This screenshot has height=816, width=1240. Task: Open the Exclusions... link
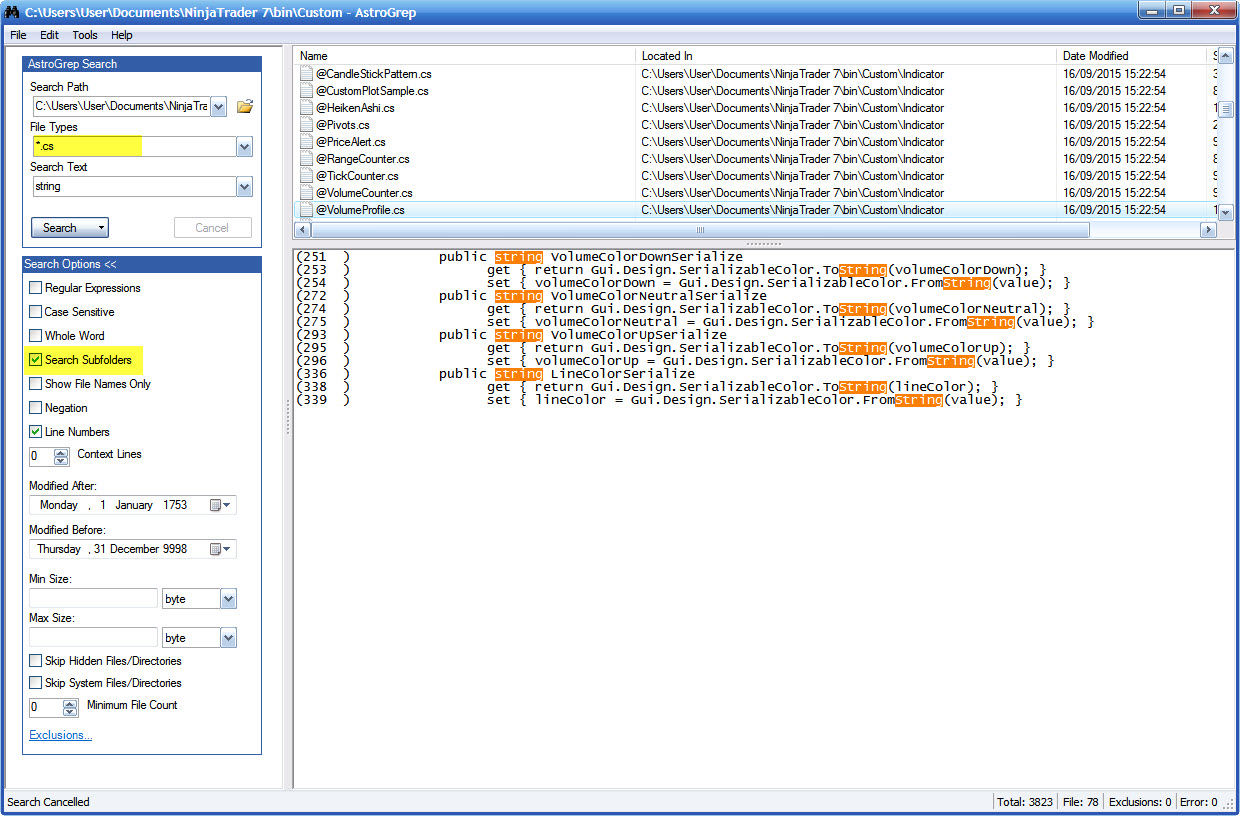[x=61, y=735]
